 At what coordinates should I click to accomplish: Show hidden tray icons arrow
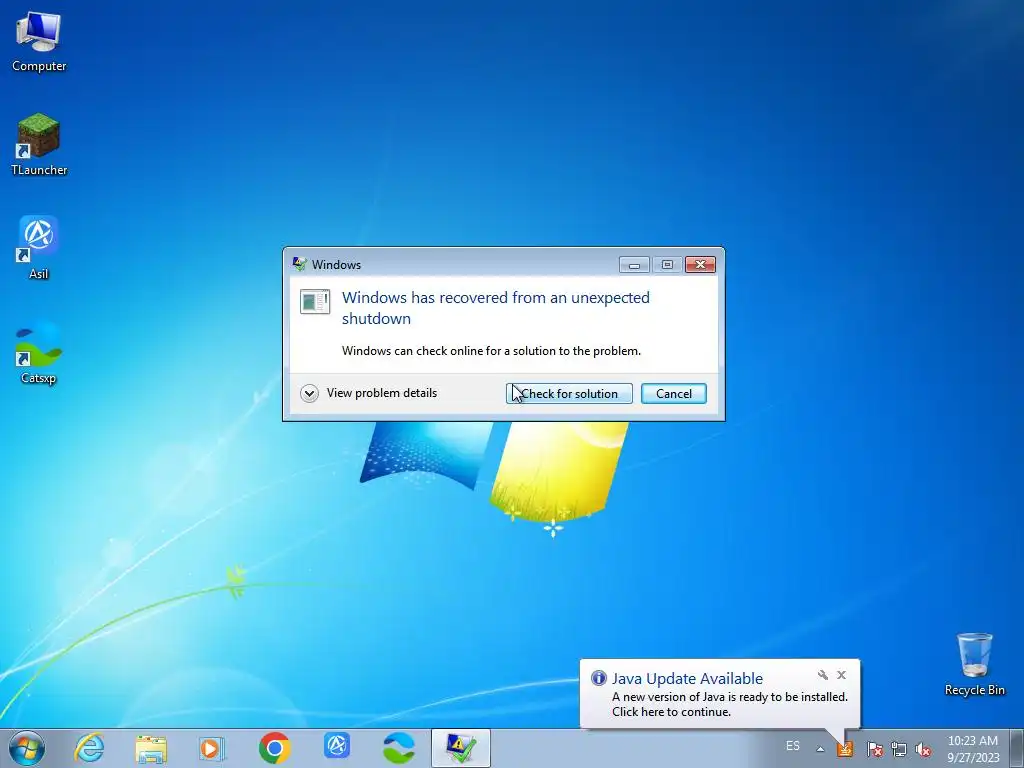[x=820, y=749]
